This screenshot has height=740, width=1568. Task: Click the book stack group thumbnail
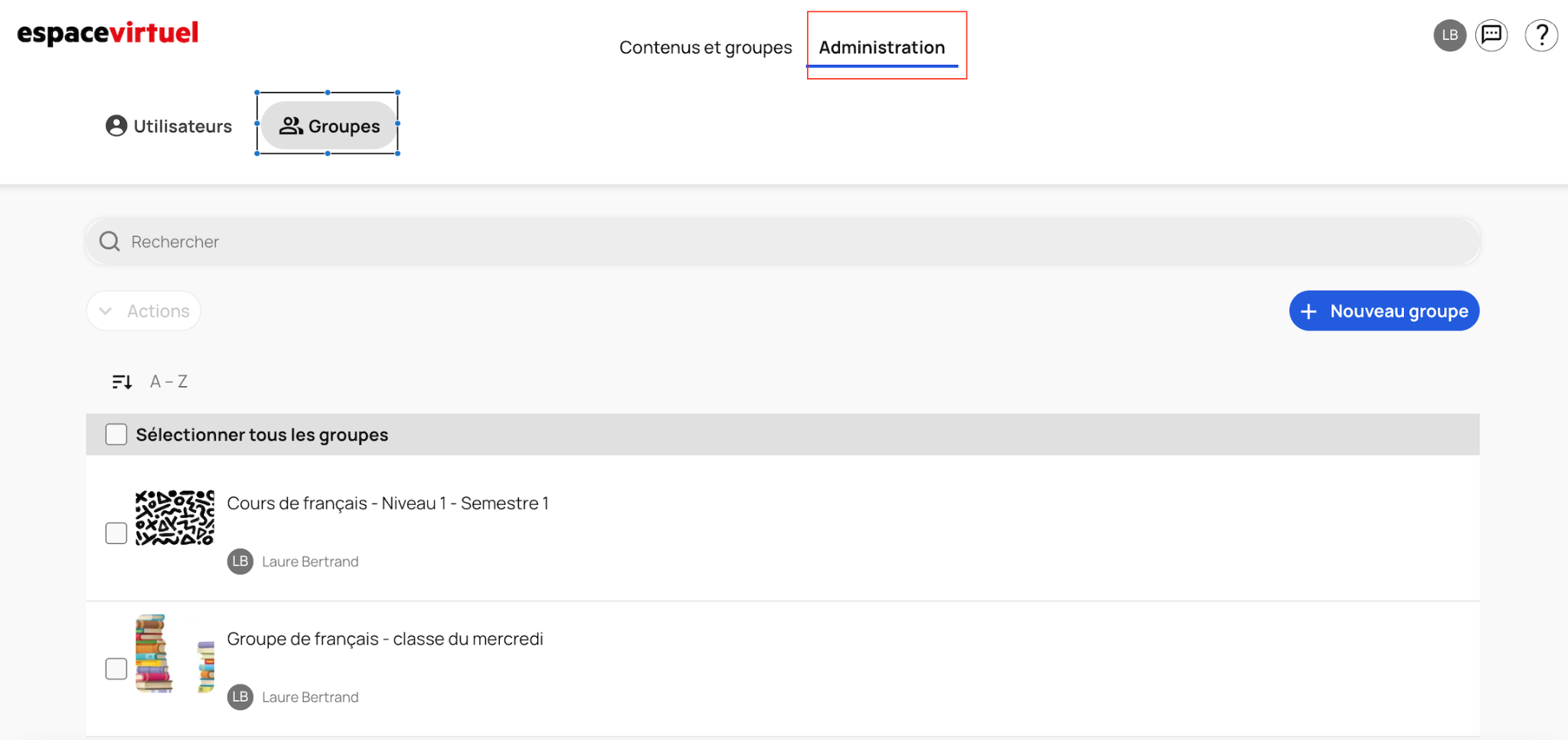pyautogui.click(x=175, y=654)
